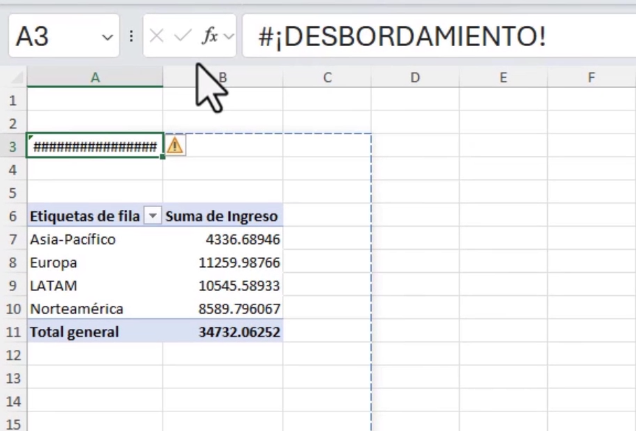The image size is (636, 431).
Task: Select column E header
Action: click(503, 77)
